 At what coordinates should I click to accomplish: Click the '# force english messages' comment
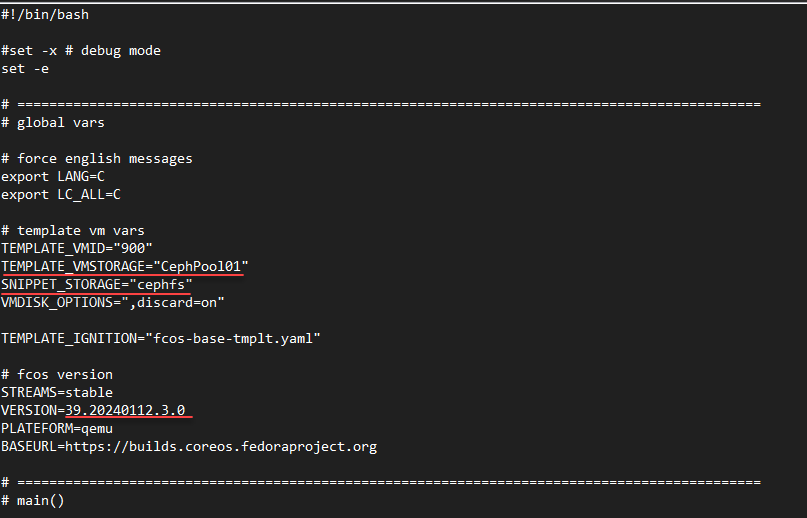[x=97, y=158]
